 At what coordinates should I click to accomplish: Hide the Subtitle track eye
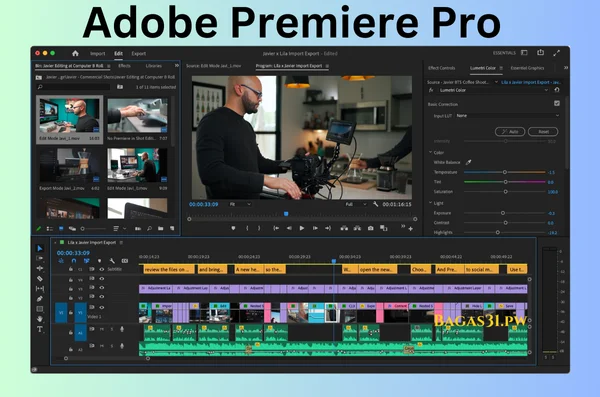tap(102, 270)
